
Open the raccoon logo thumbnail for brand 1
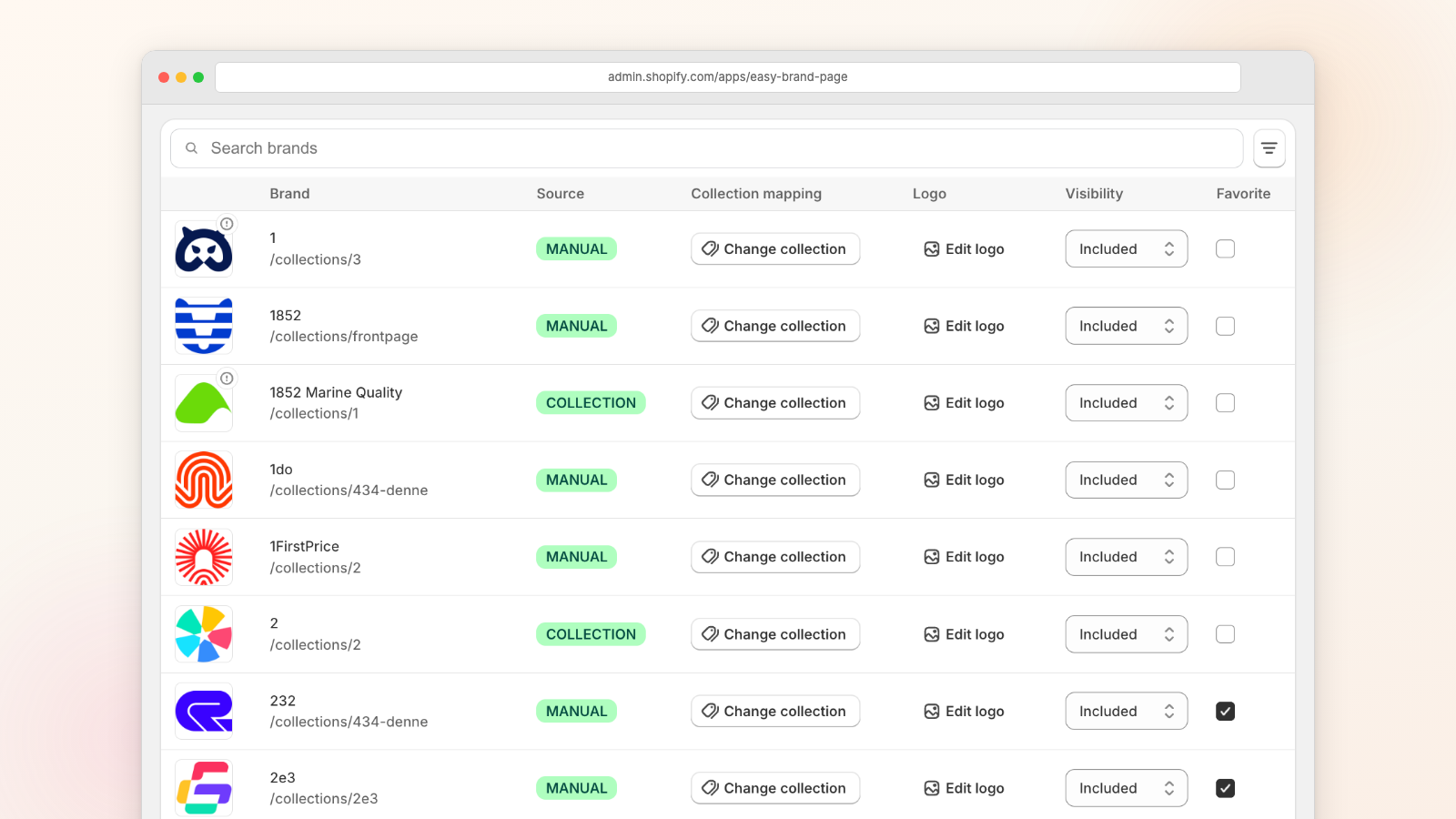[x=204, y=249]
